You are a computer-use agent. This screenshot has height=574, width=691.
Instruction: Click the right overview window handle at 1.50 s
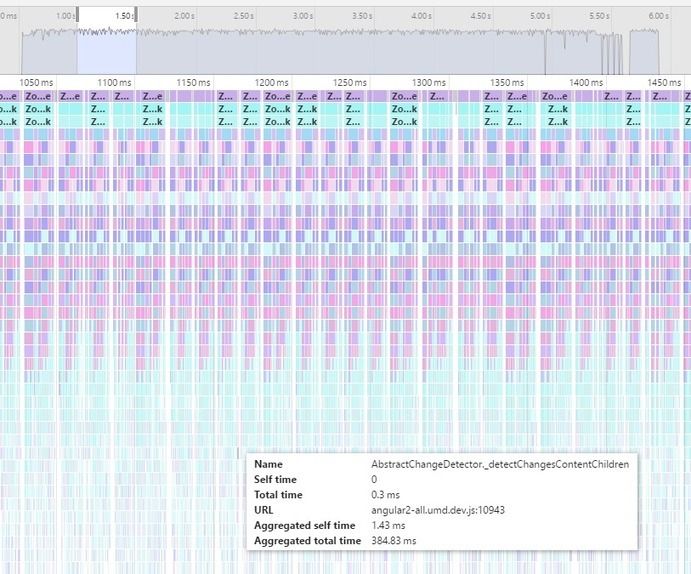coord(136,15)
